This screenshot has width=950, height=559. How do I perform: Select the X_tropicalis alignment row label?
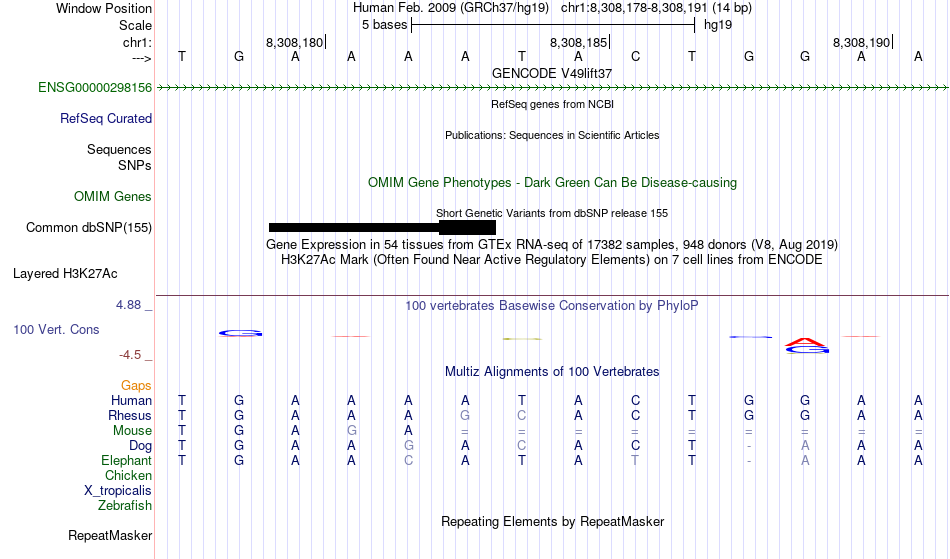[x=118, y=491]
